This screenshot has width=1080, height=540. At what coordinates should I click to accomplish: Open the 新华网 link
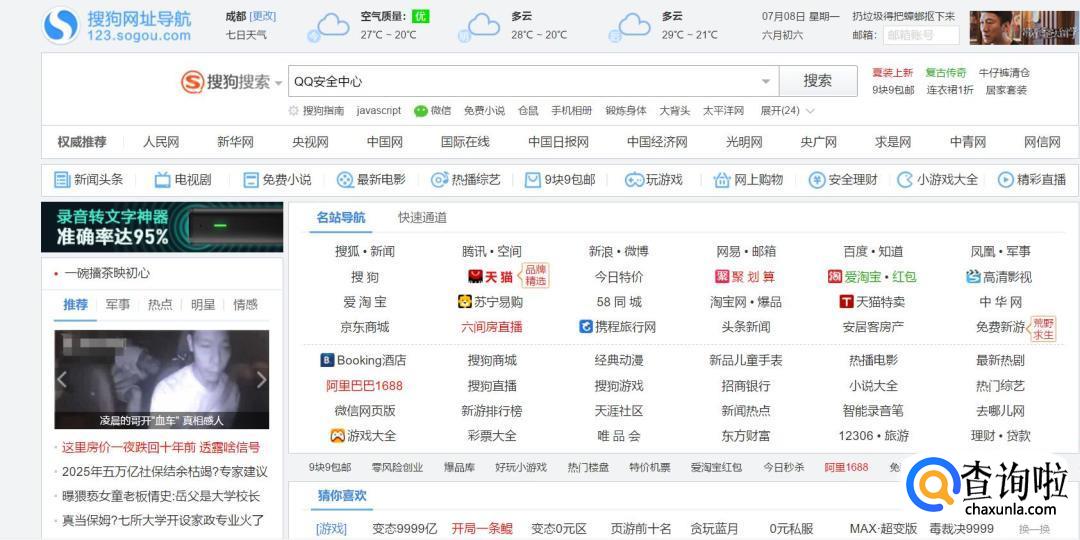(236, 143)
